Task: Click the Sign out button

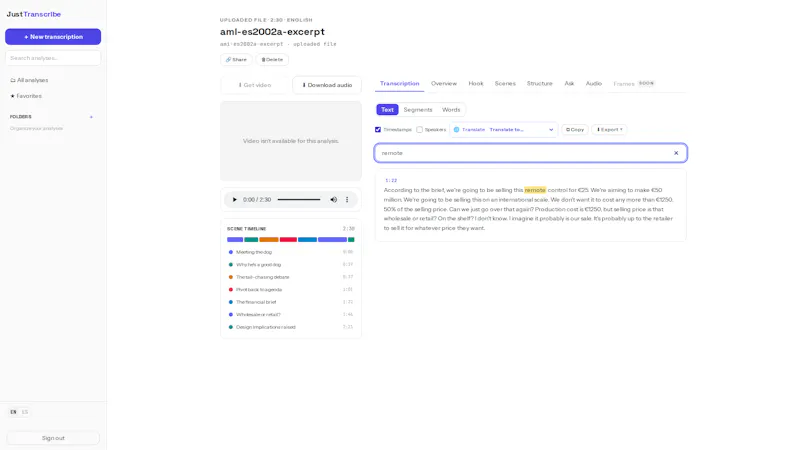Action: click(x=53, y=438)
